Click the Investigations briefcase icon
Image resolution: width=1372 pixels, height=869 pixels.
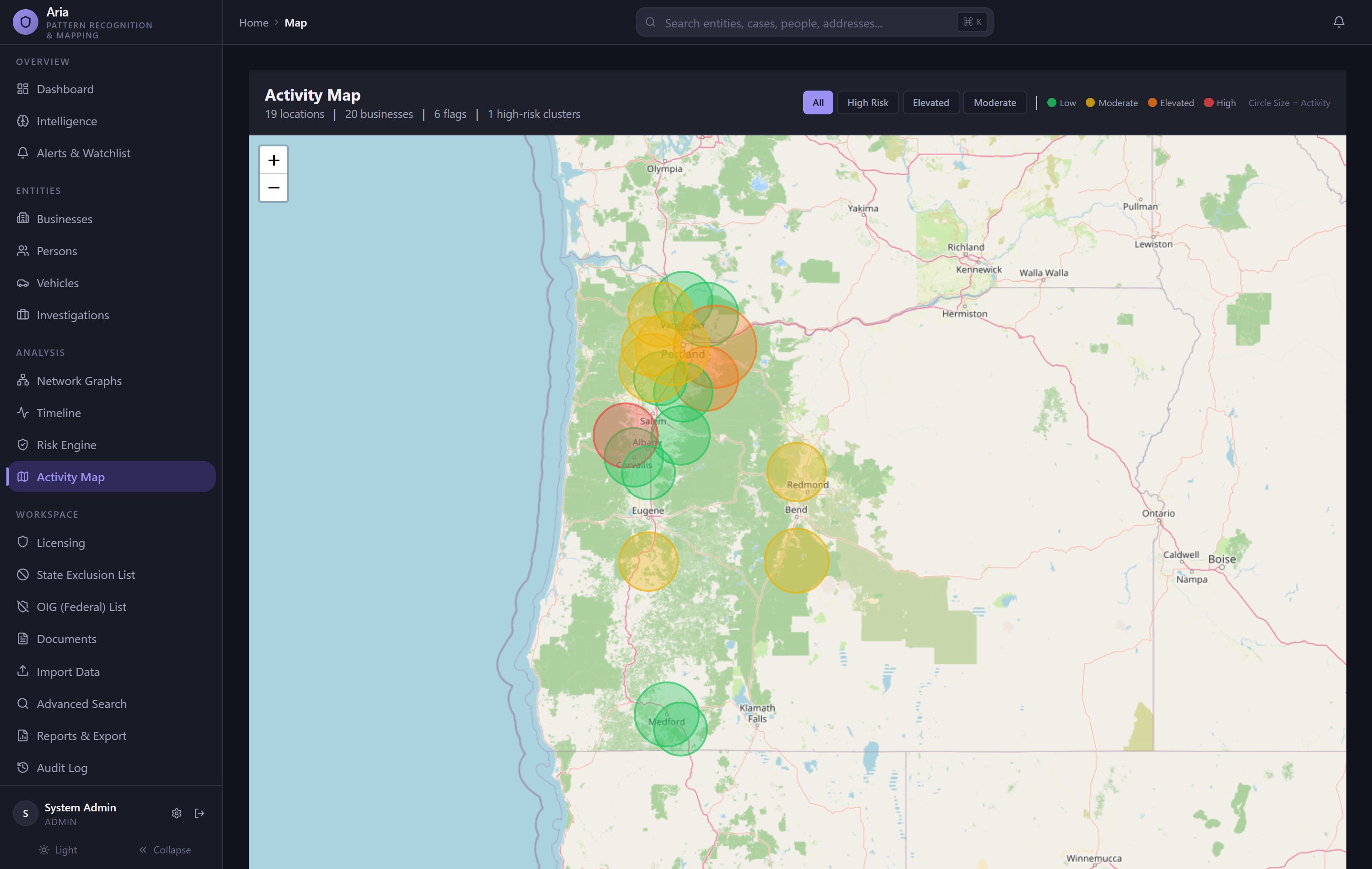pos(23,315)
